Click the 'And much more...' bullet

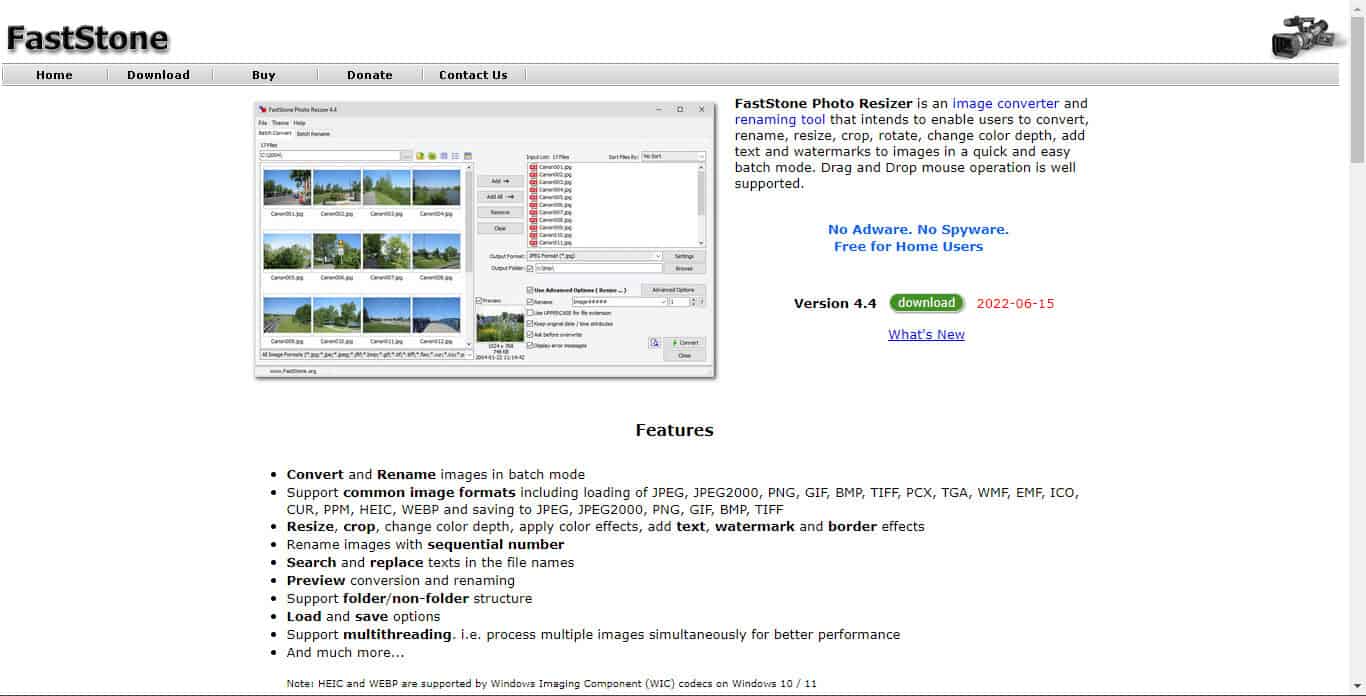click(x=345, y=652)
